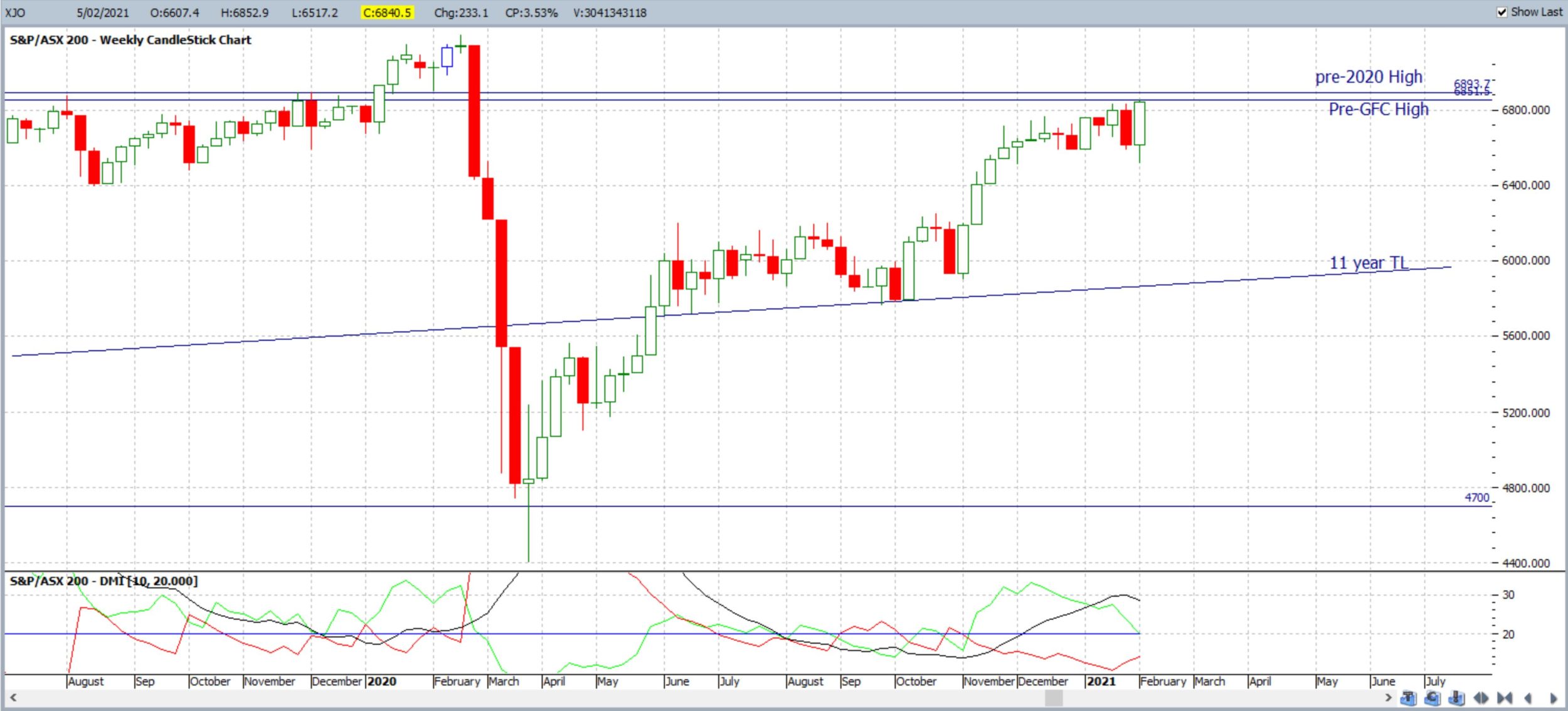This screenshot has height=711, width=1568.
Task: Toggle the Show Last checkbox
Action: click(1502, 12)
